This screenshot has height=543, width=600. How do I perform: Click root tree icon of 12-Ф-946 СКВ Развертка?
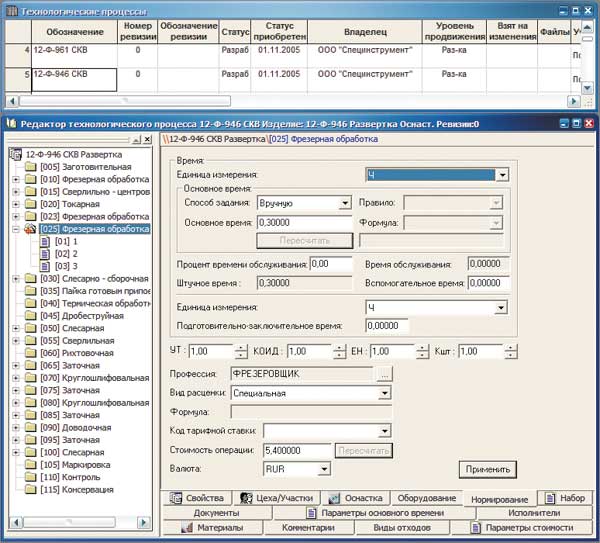(15, 154)
